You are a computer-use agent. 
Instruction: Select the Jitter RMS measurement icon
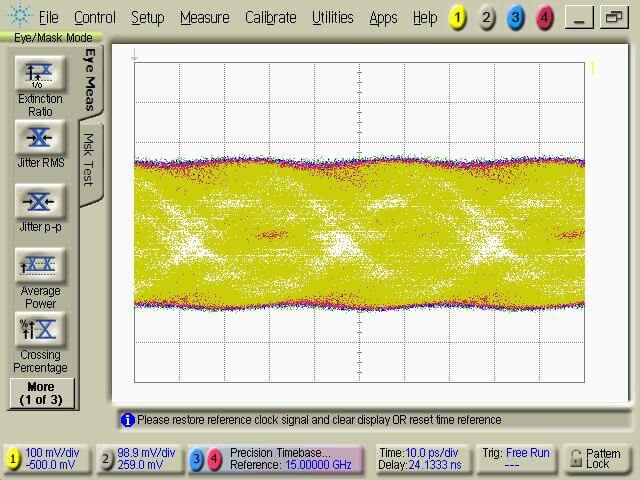pos(40,138)
